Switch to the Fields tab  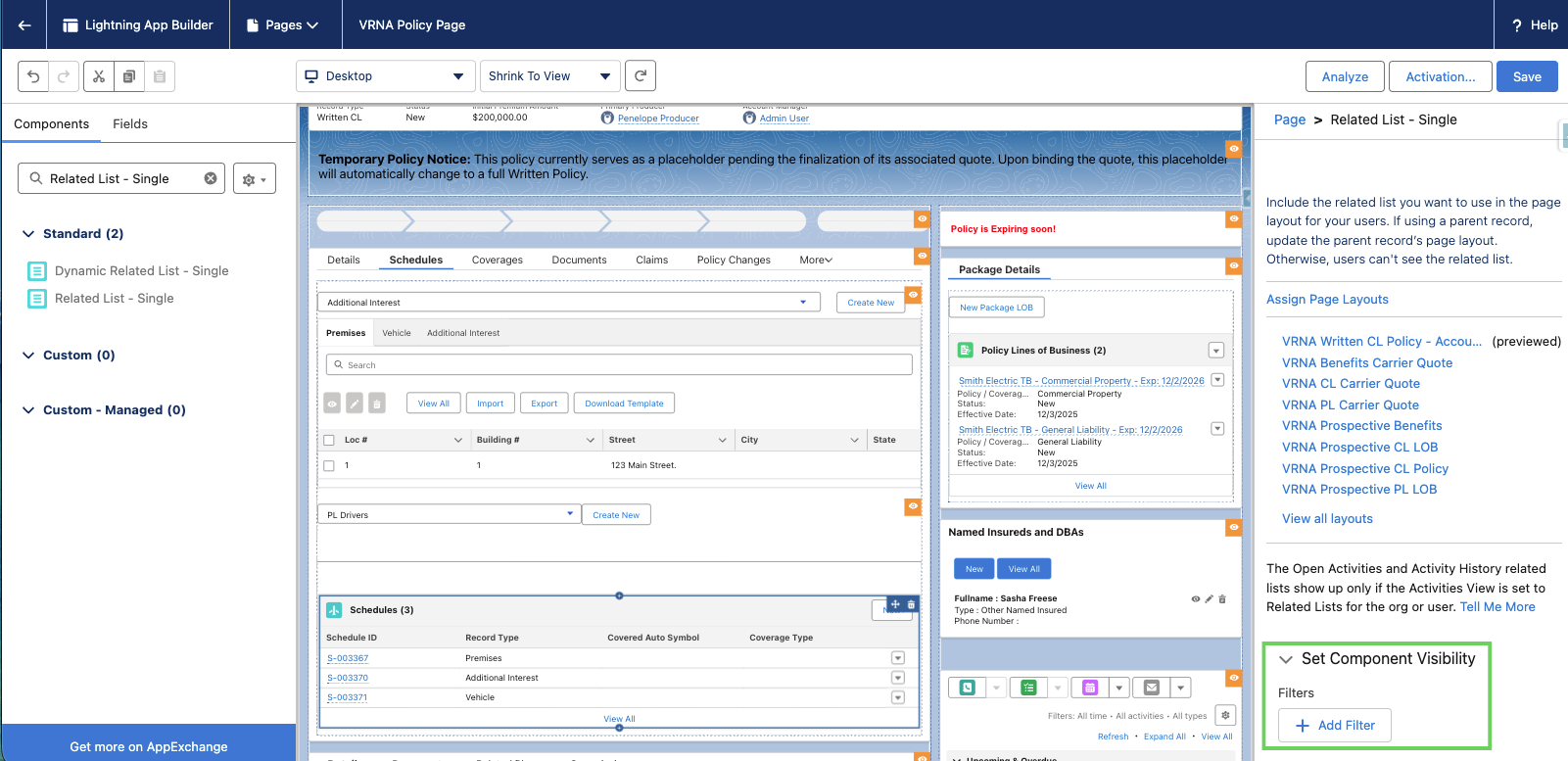130,124
